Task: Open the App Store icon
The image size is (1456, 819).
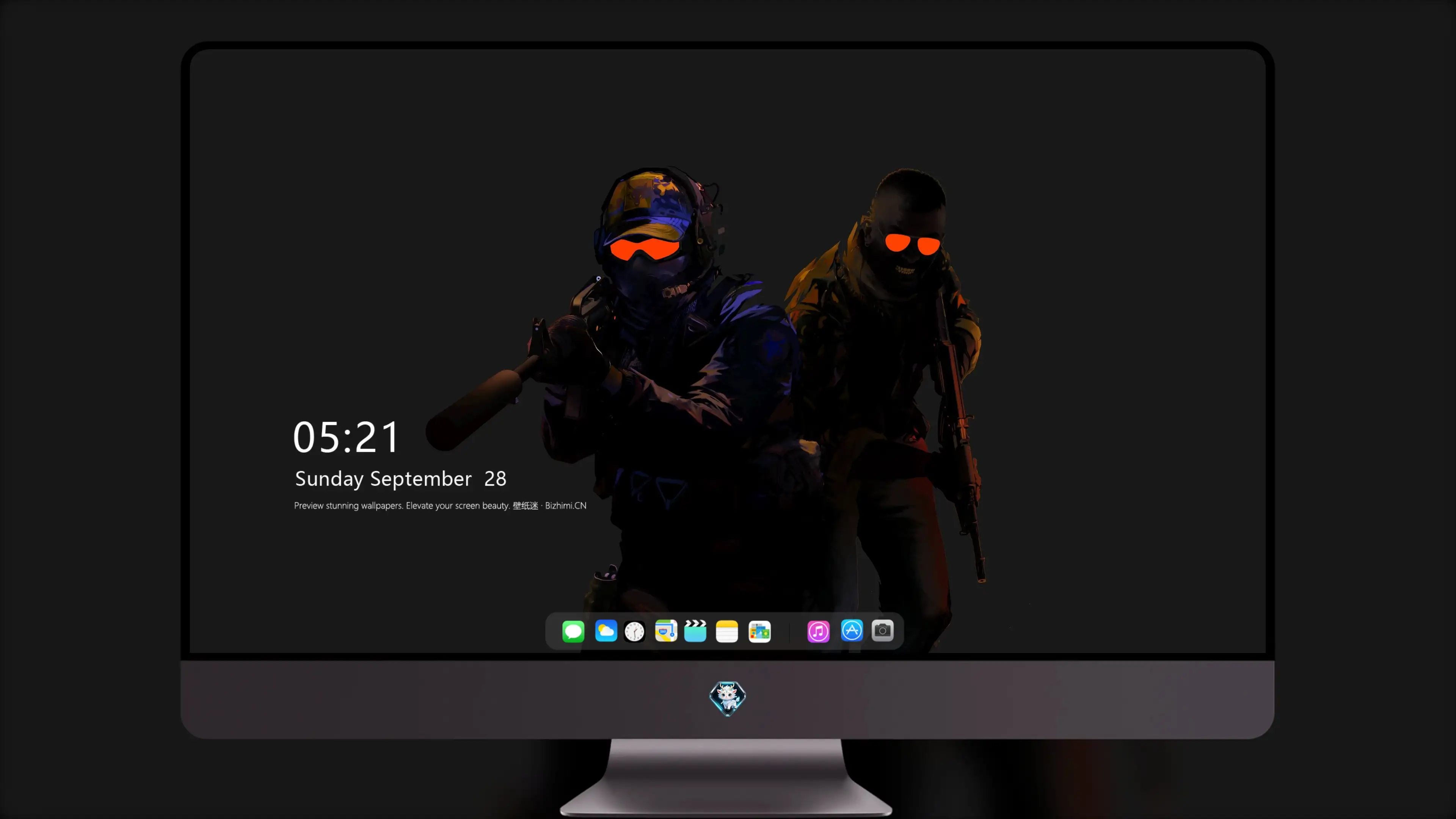Action: [852, 630]
